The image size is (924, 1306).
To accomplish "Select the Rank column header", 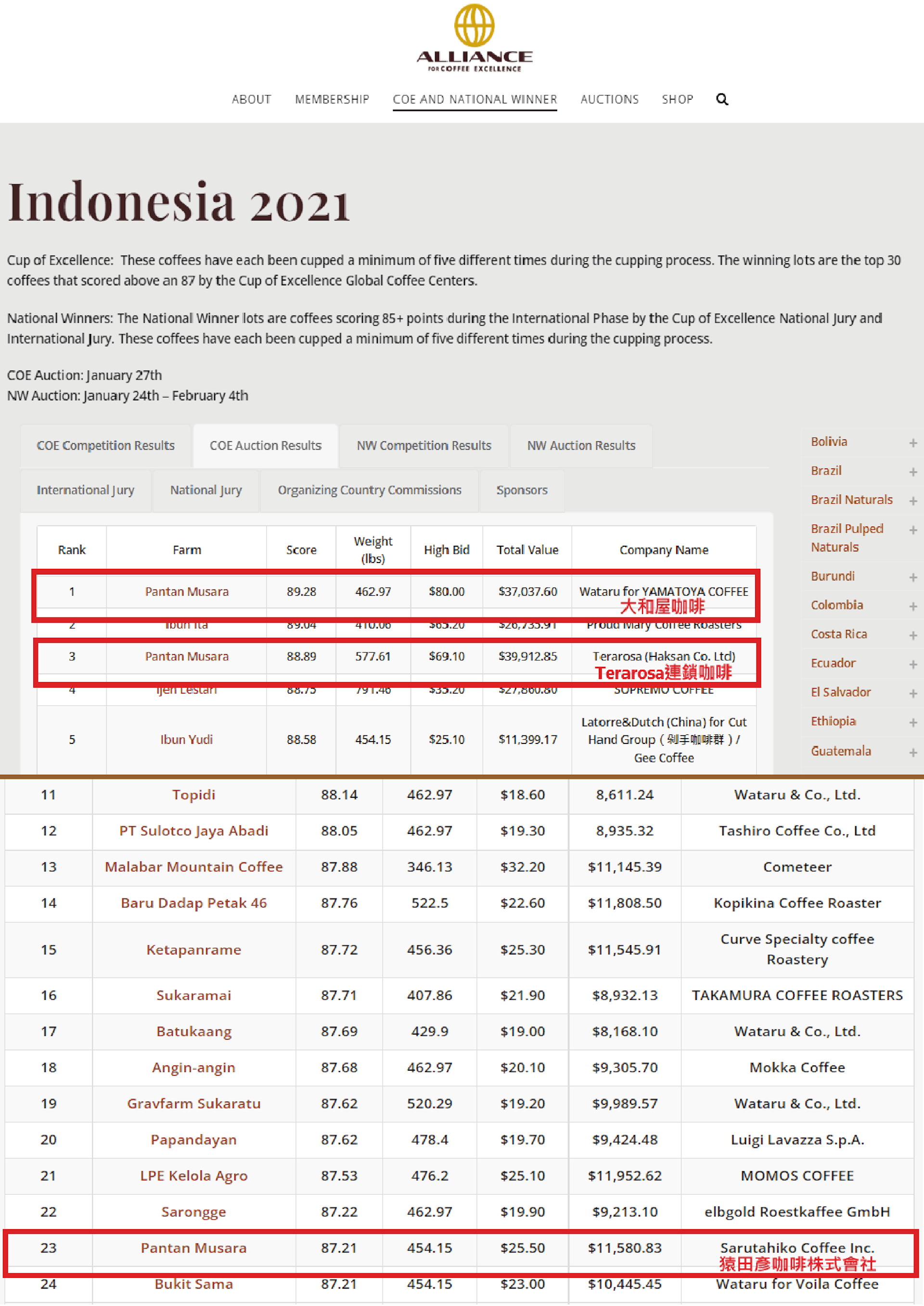I will click(x=72, y=551).
